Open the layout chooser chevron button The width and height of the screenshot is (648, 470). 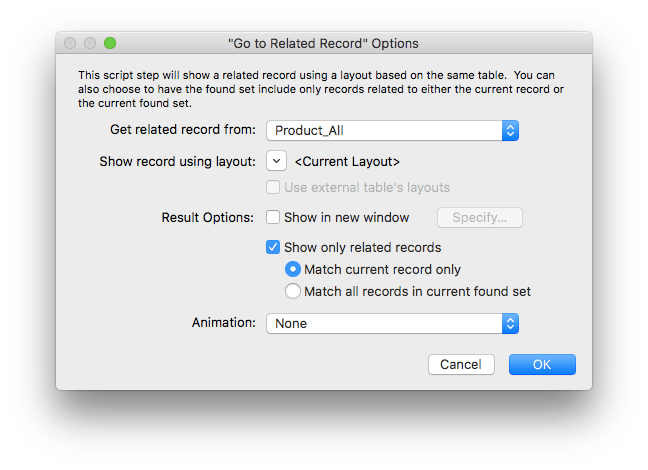point(276,161)
